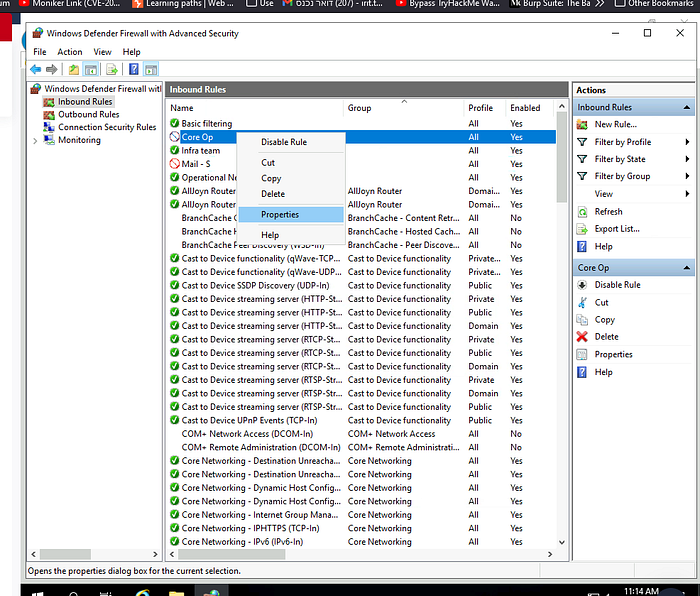This screenshot has height=596, width=700.
Task: Sort rules by the Name column header
Action: click(255, 108)
